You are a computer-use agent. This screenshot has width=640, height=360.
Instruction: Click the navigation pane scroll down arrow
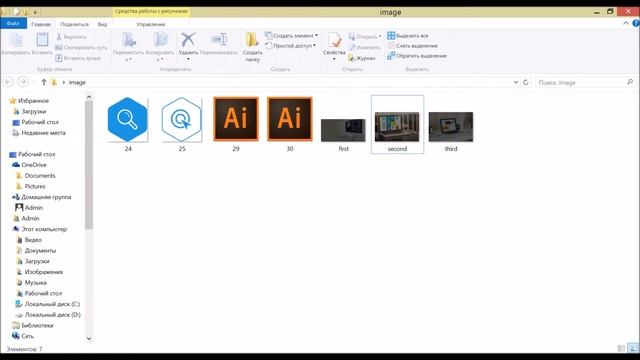89,338
